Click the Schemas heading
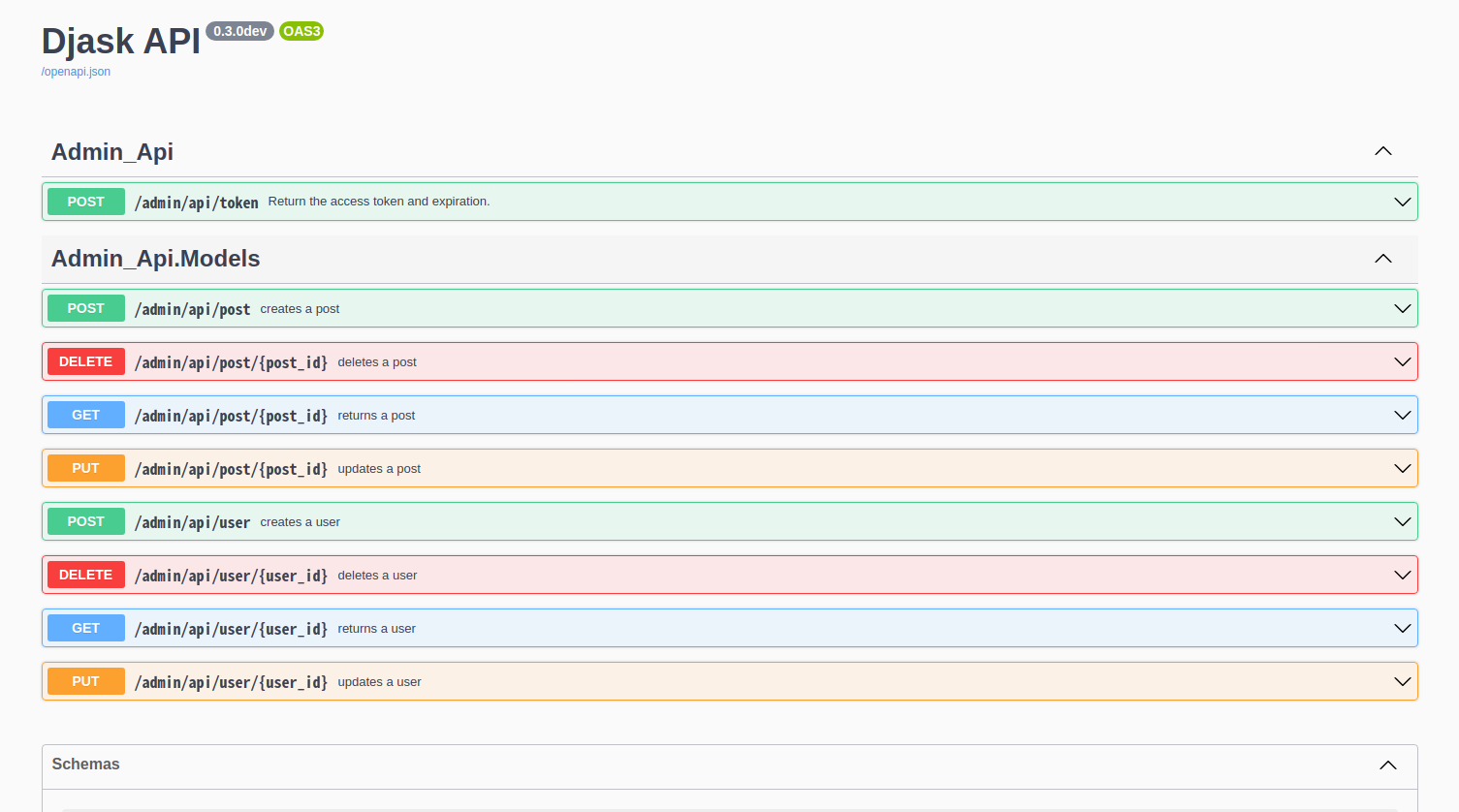Viewport: 1459px width, 812px height. point(85,765)
